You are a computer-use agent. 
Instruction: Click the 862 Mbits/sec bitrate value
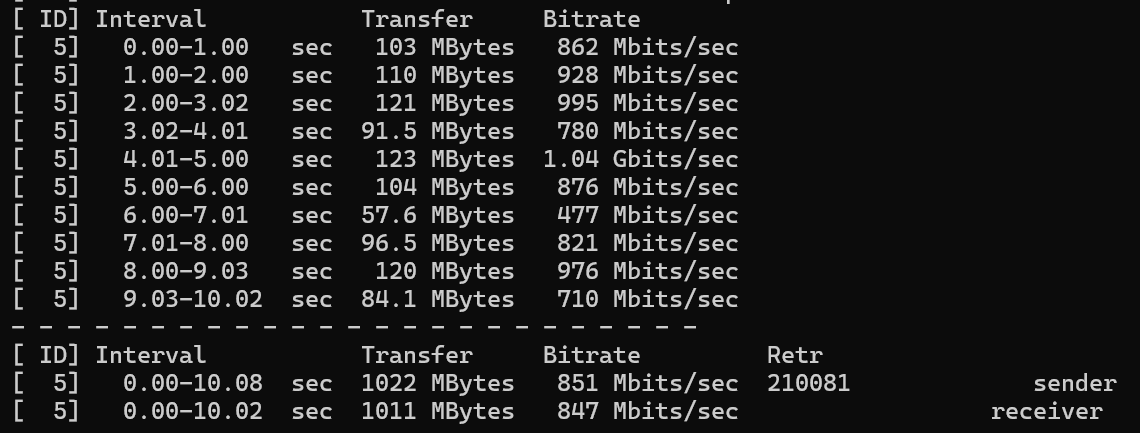click(648, 48)
